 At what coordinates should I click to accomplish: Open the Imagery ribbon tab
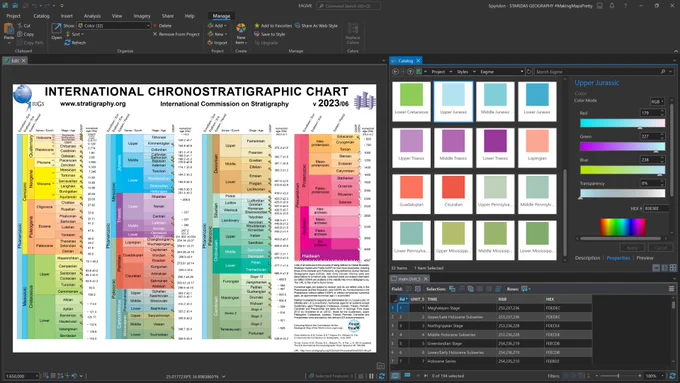click(142, 16)
